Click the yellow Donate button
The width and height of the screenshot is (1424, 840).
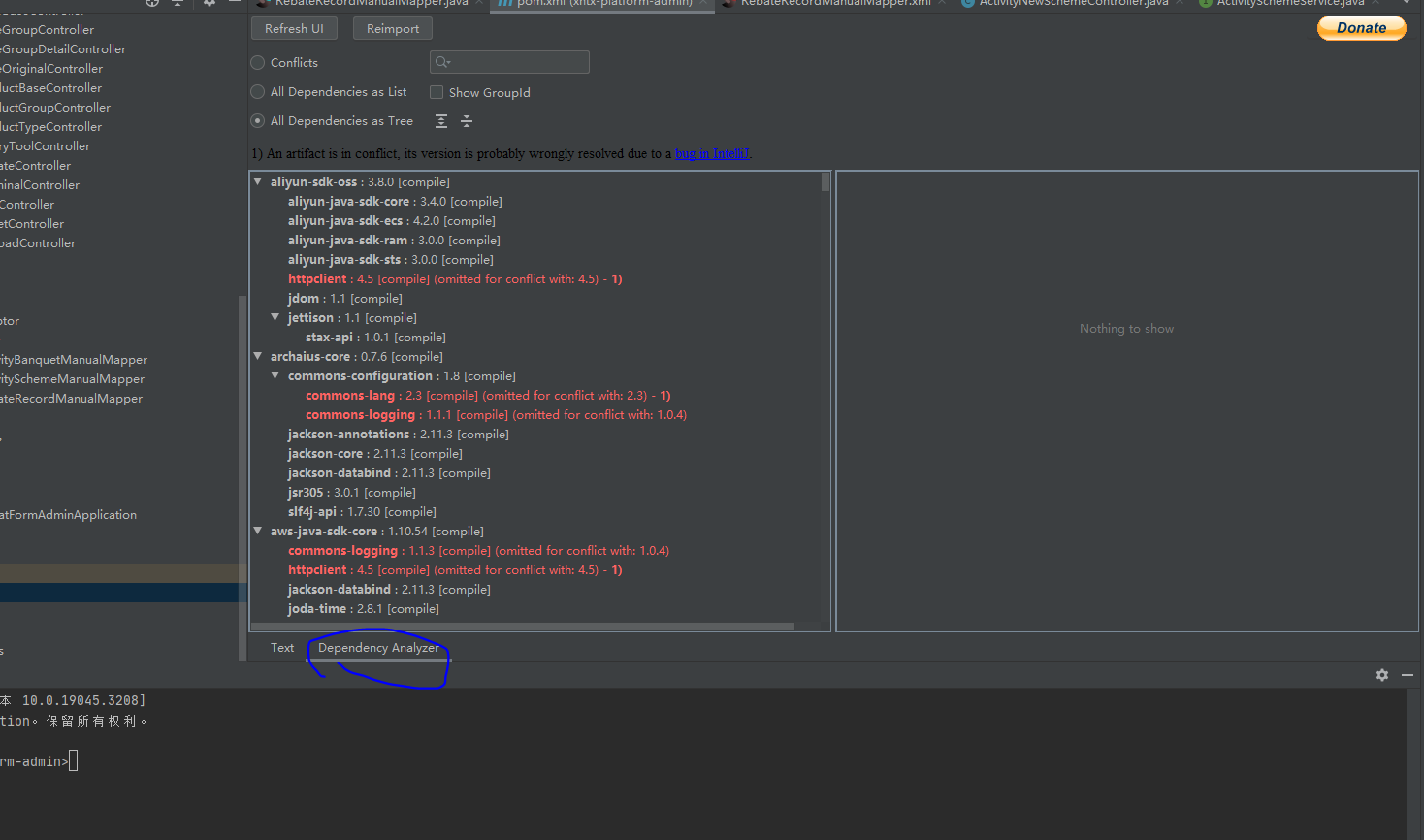coord(1362,28)
